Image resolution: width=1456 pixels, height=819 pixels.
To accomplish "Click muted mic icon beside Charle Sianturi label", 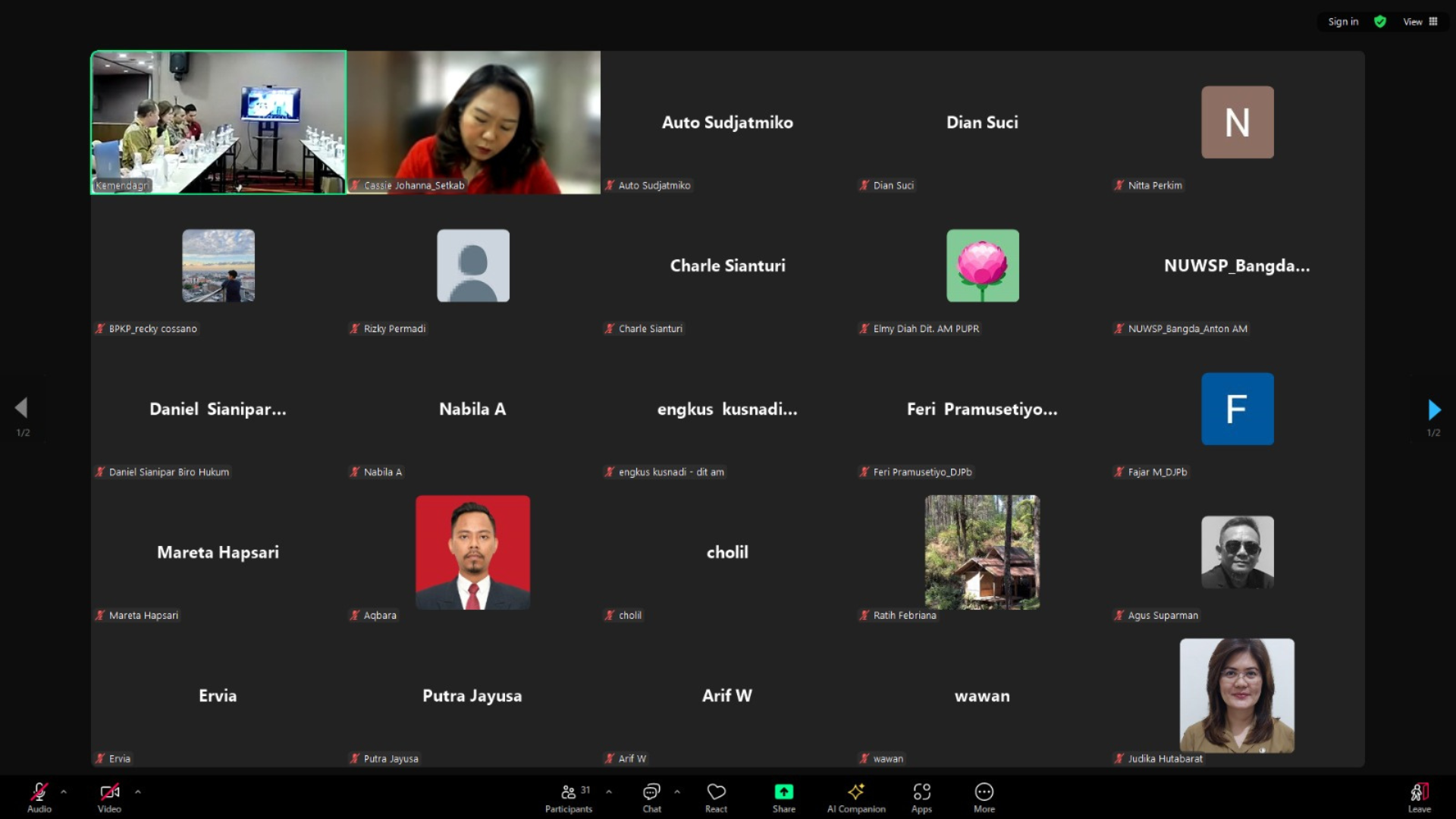I will tap(610, 328).
